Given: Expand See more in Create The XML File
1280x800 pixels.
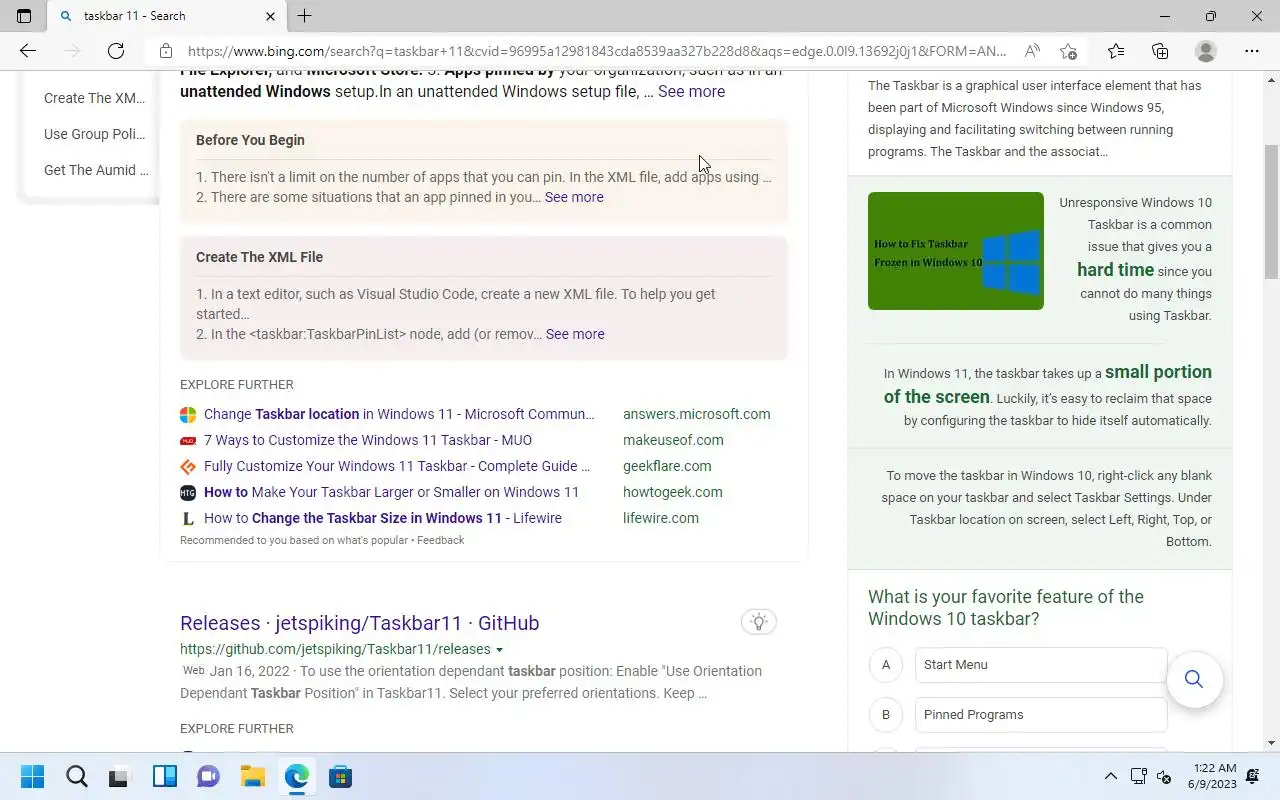Looking at the screenshot, I should click(575, 334).
